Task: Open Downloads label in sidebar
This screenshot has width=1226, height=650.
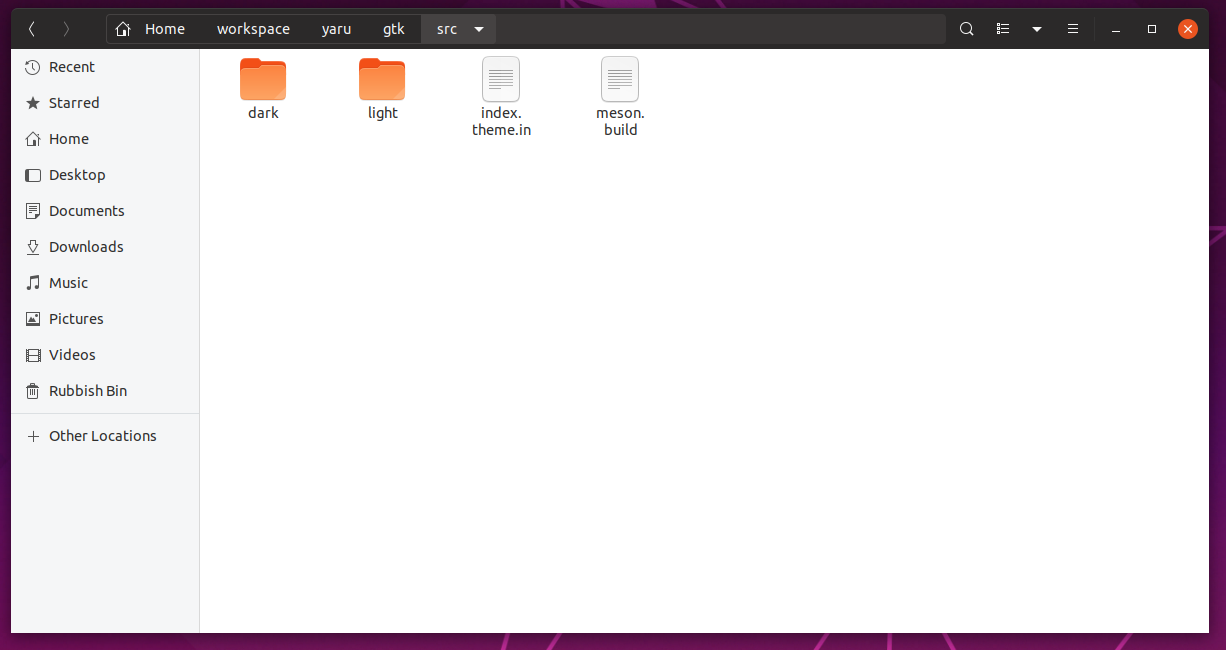Action: (x=86, y=247)
